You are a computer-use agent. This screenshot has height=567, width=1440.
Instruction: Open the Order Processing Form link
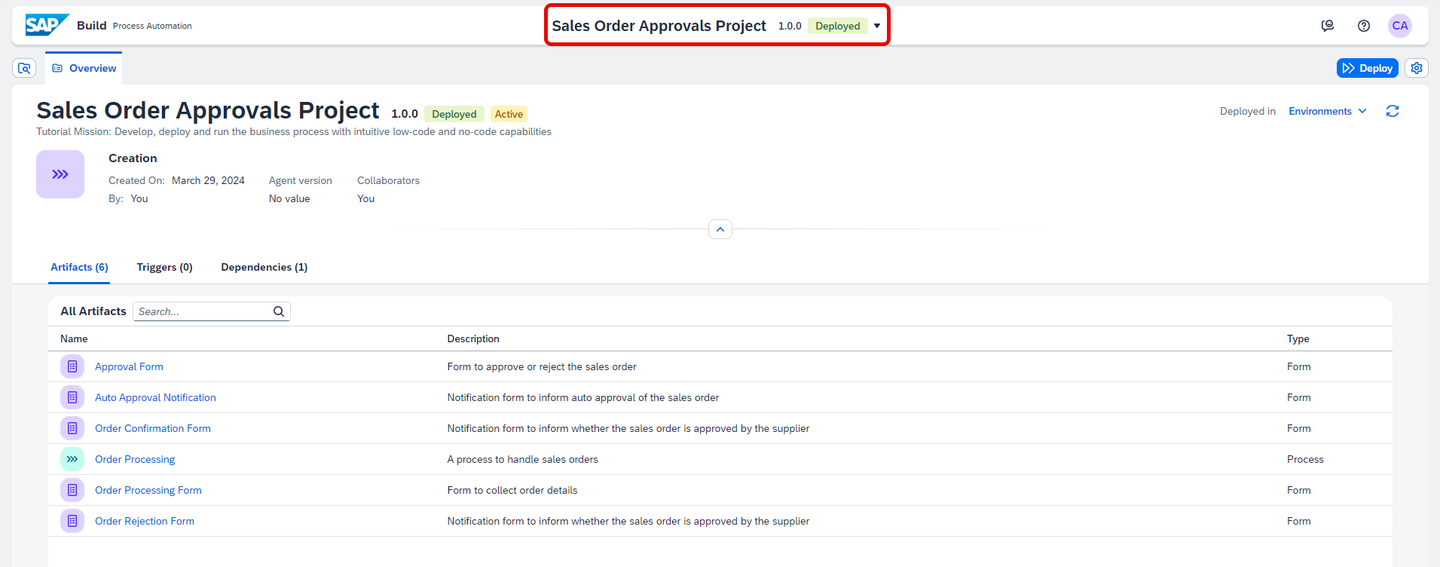tap(148, 490)
